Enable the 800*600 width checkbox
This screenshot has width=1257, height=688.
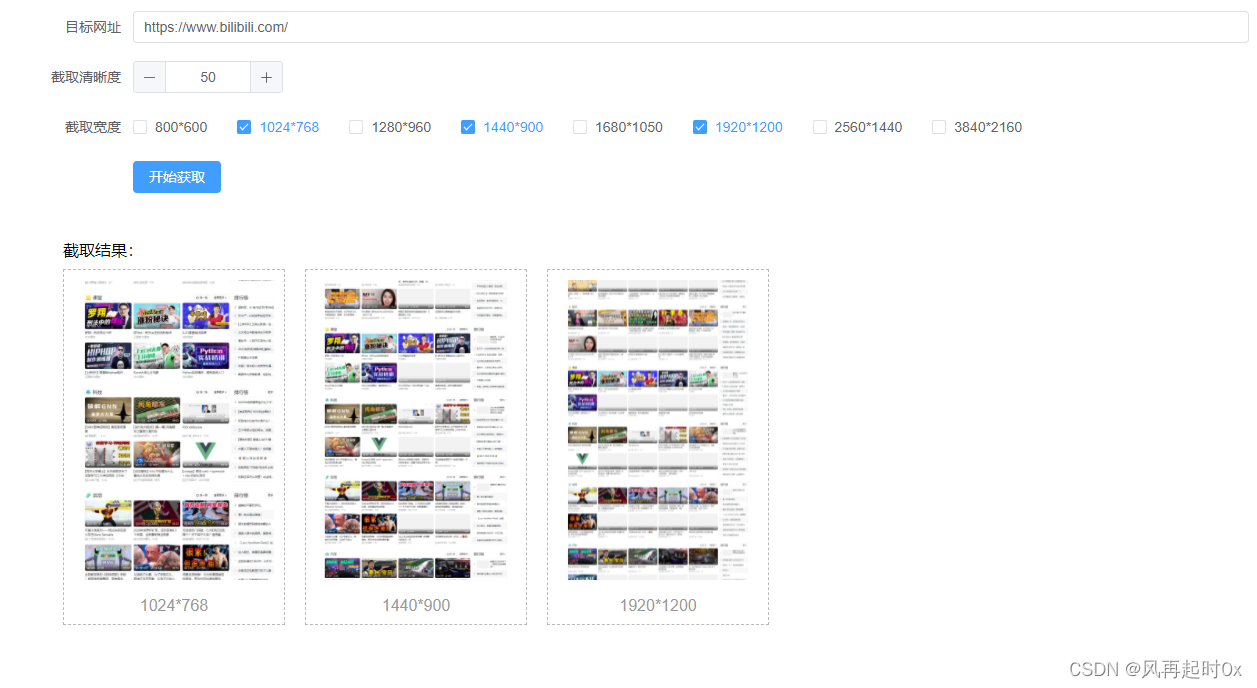click(x=140, y=127)
